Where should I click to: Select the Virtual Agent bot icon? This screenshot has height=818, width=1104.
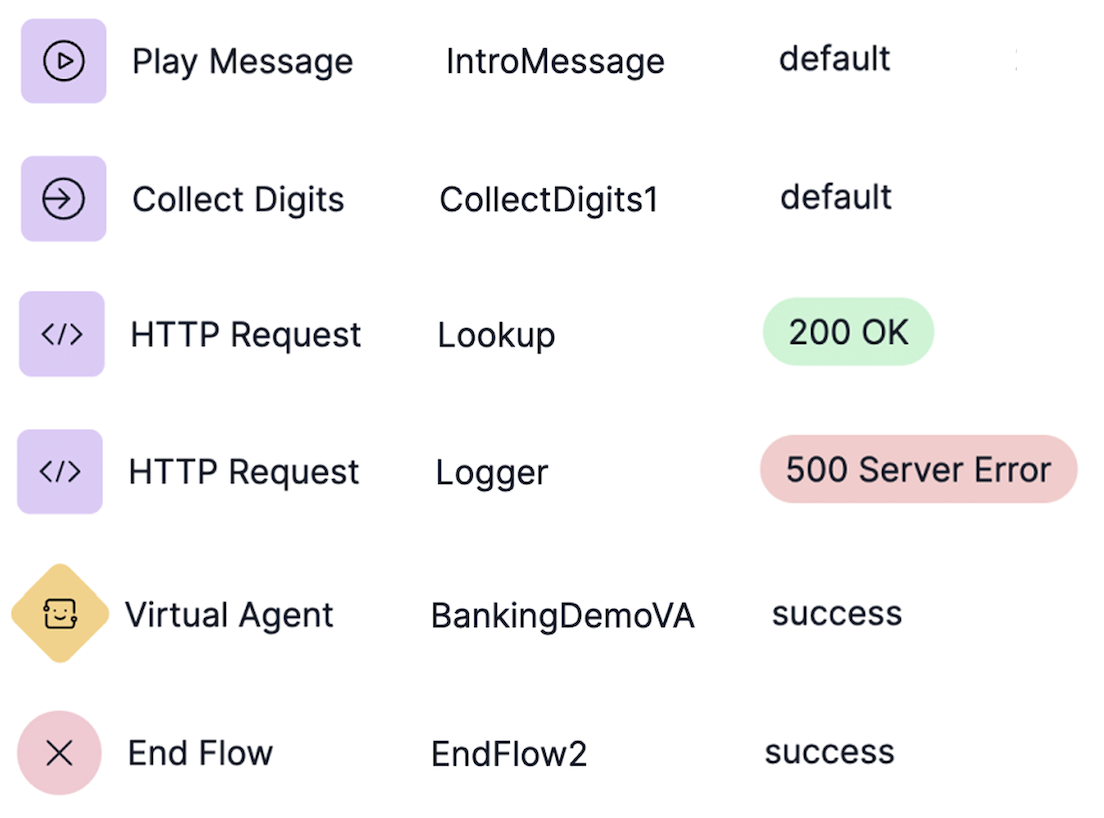point(60,614)
